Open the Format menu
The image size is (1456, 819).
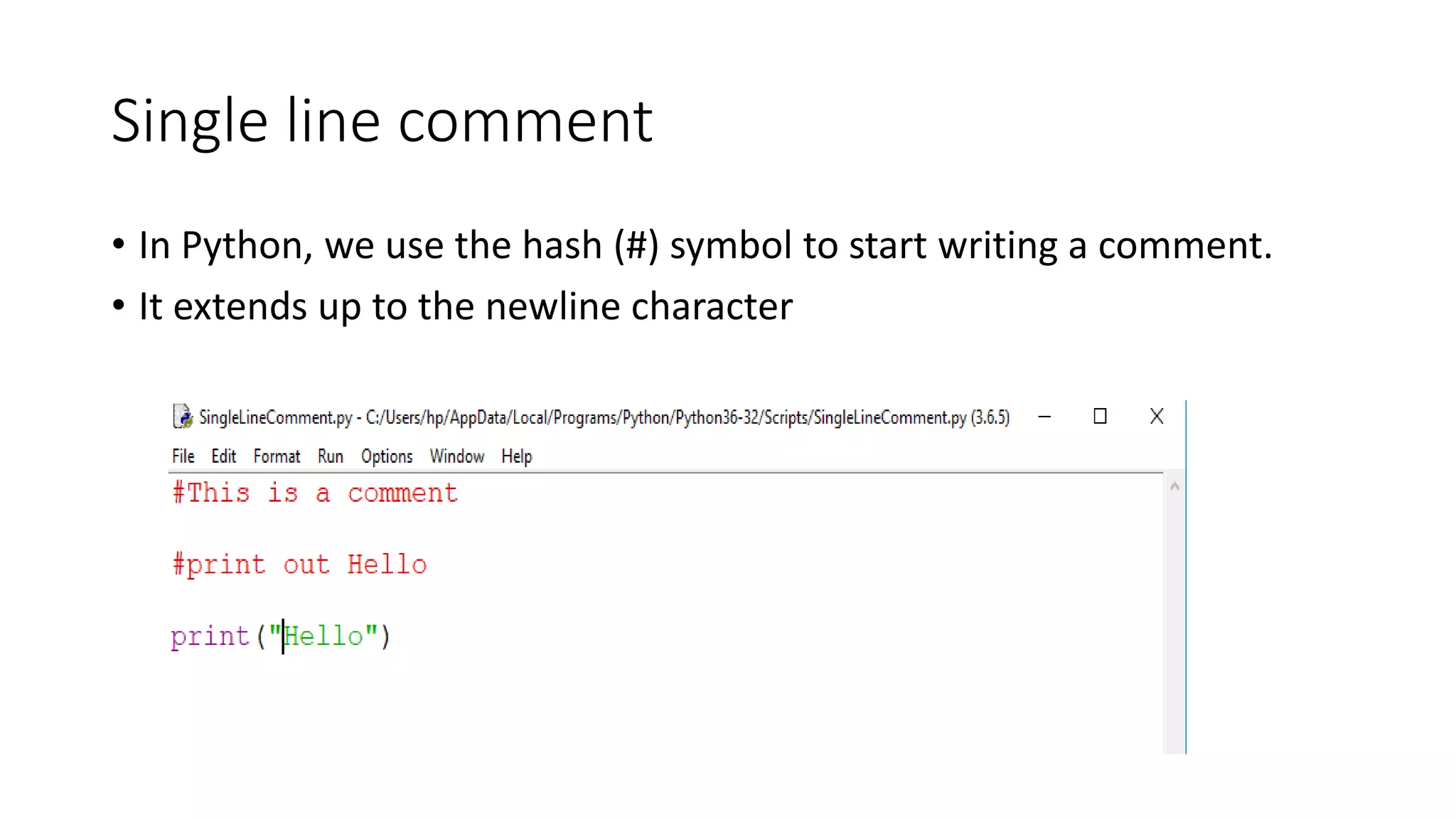[277, 456]
